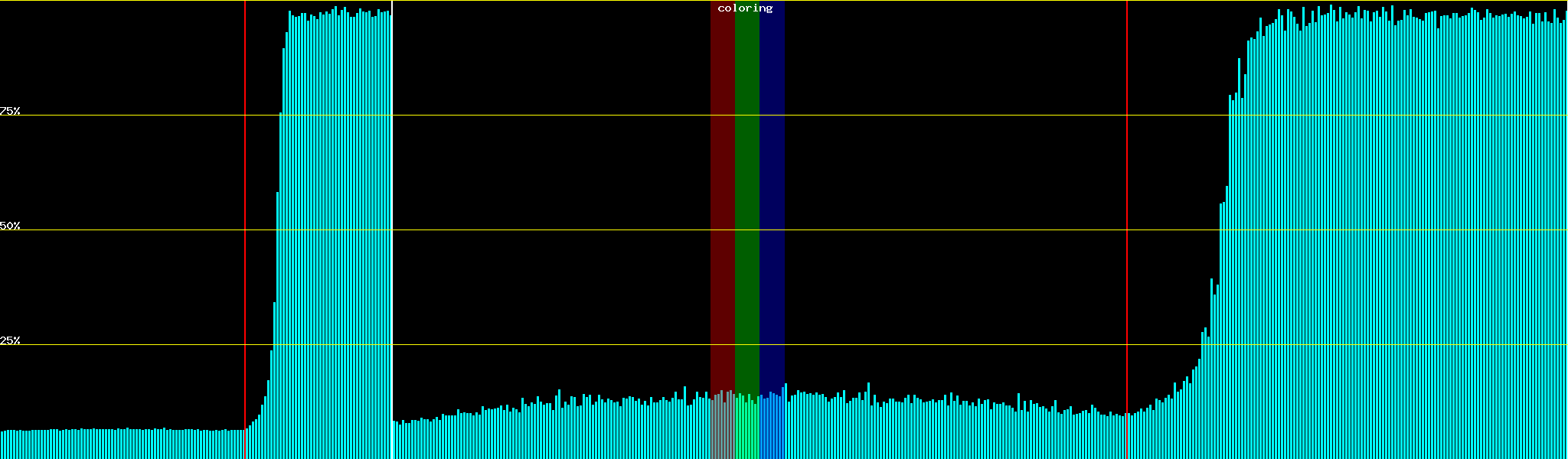Click the low cyan bars between blue band and right red line
The image size is (1568, 459).
(957, 432)
